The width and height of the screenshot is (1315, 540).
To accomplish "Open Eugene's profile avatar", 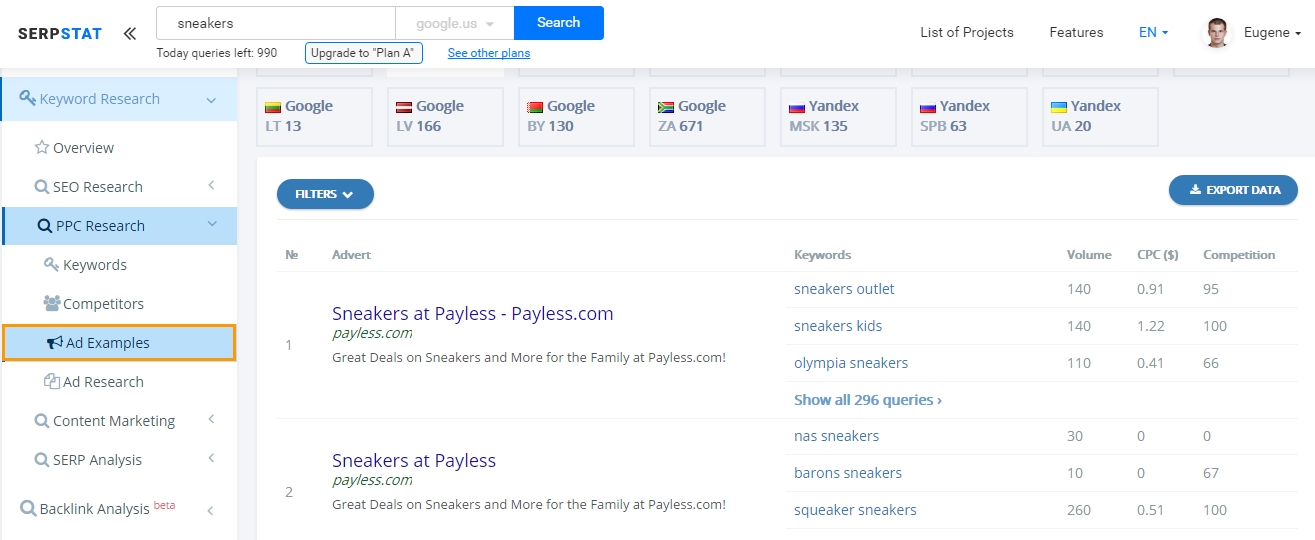I will click(1217, 33).
